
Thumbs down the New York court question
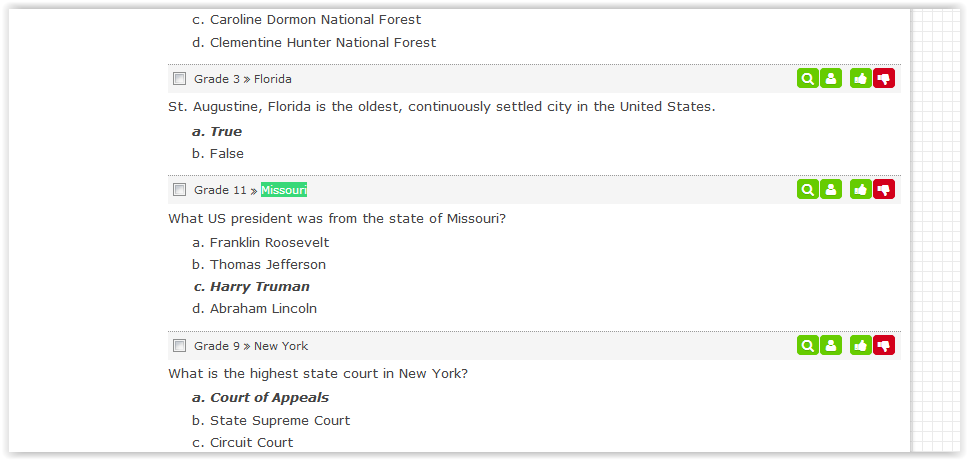click(x=884, y=346)
